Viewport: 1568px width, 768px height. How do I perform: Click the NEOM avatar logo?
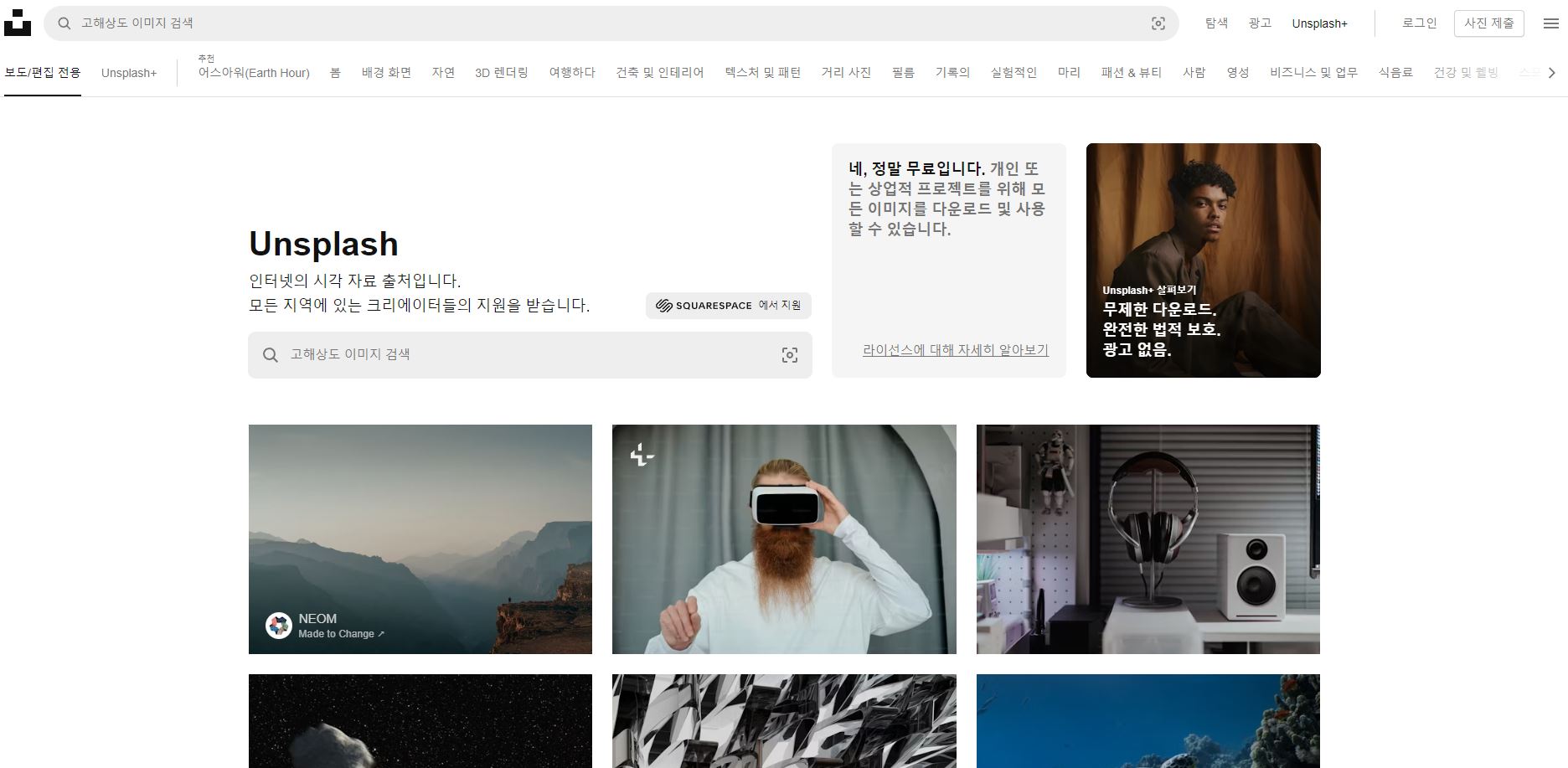(x=279, y=626)
